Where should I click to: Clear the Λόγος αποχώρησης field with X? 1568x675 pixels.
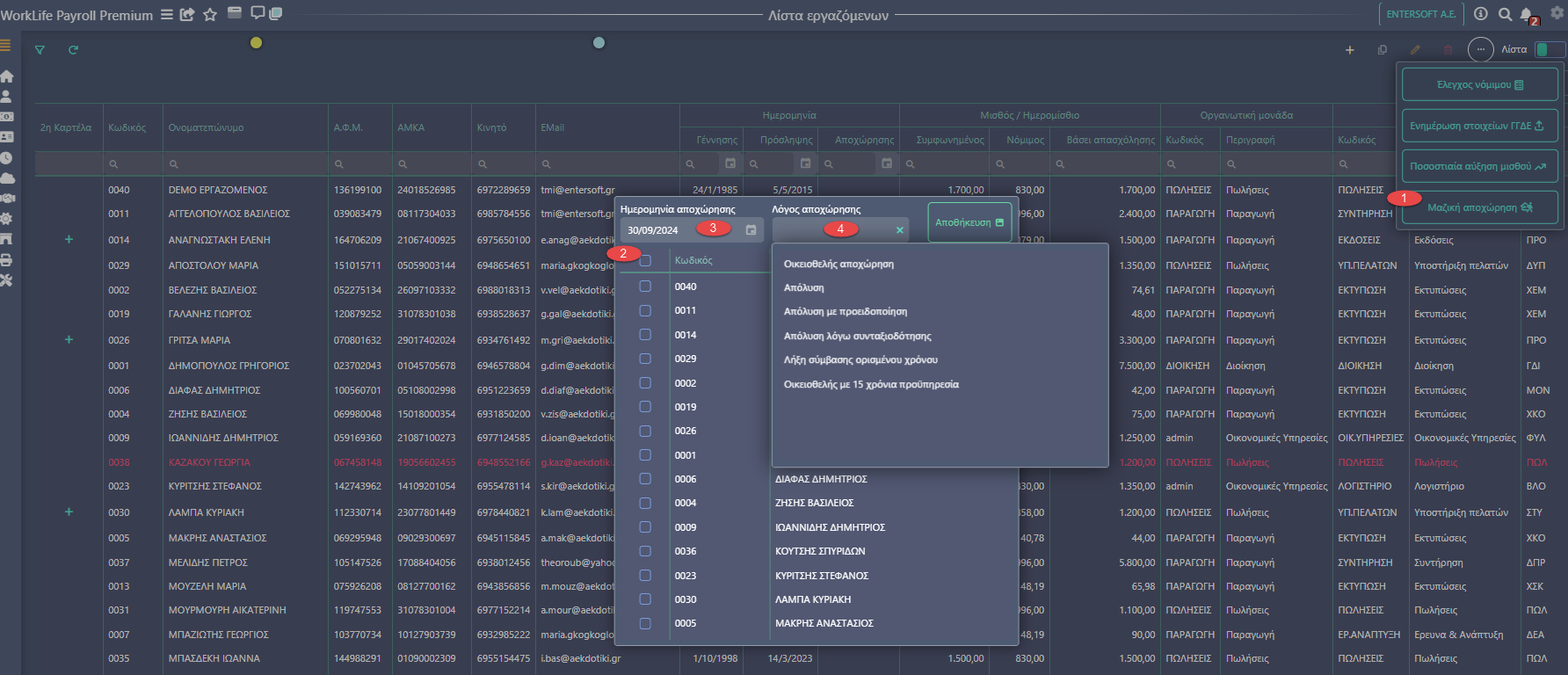(899, 230)
